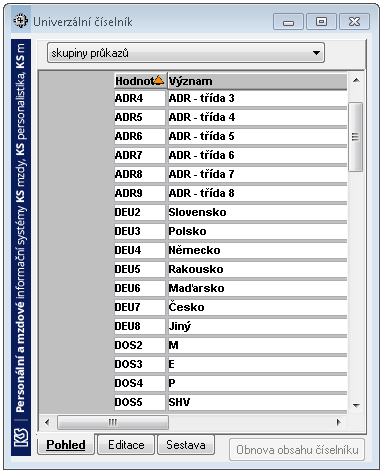Click the cell ADR - třída 3
Image resolution: width=381 pixels, height=472 pixels.
tap(257, 98)
